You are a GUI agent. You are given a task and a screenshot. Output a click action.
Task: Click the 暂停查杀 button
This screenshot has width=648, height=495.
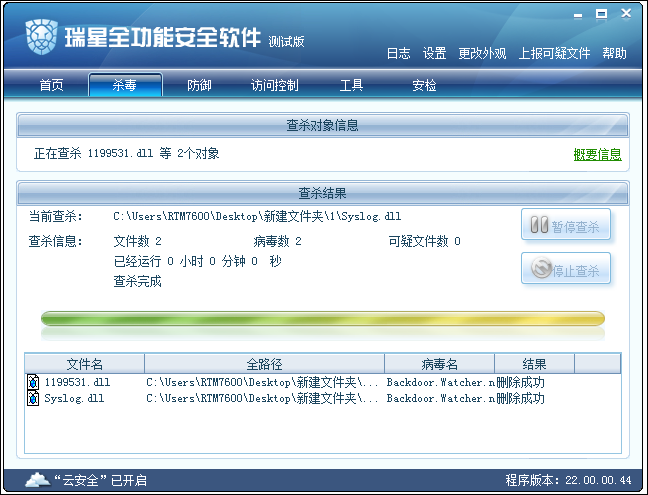(566, 224)
